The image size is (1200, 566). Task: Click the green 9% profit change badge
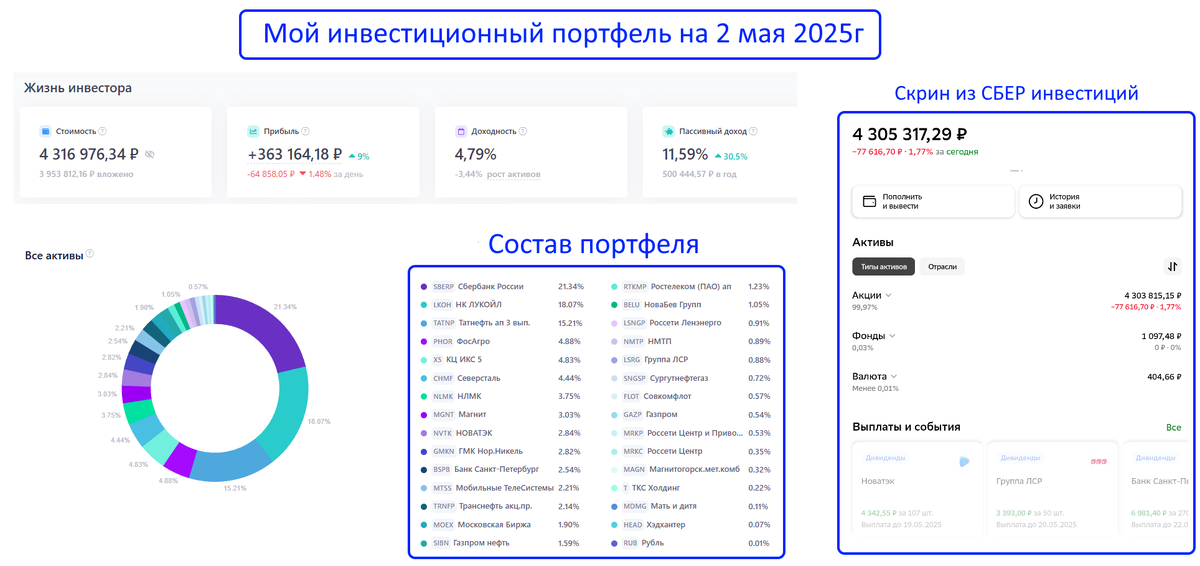[x=358, y=156]
